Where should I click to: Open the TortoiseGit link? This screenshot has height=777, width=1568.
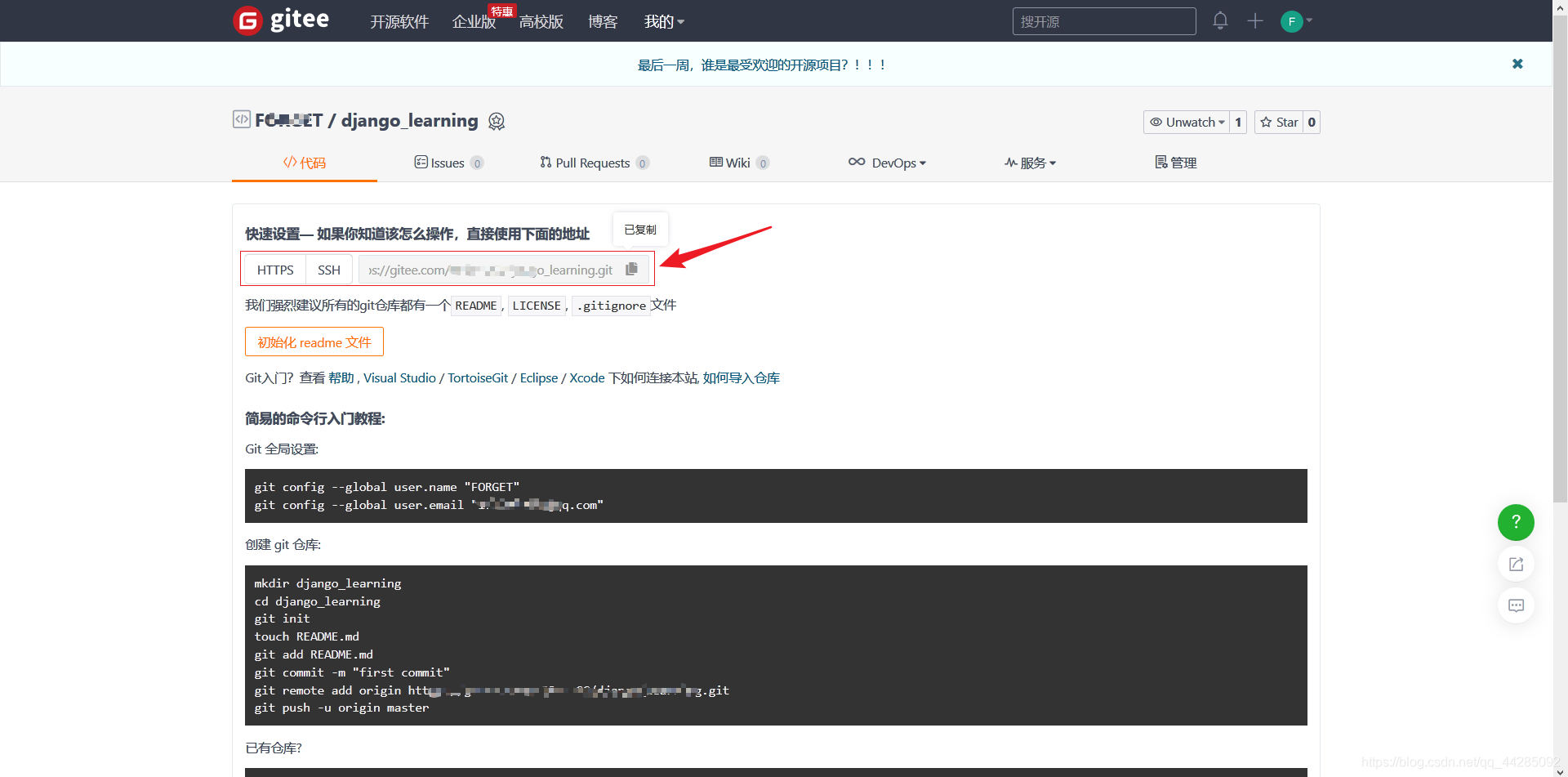tap(478, 377)
